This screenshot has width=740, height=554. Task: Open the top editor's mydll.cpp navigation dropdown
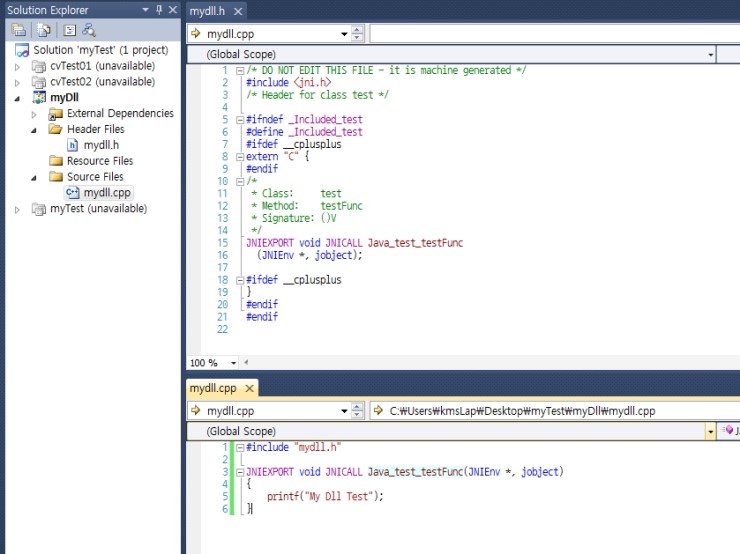point(344,34)
